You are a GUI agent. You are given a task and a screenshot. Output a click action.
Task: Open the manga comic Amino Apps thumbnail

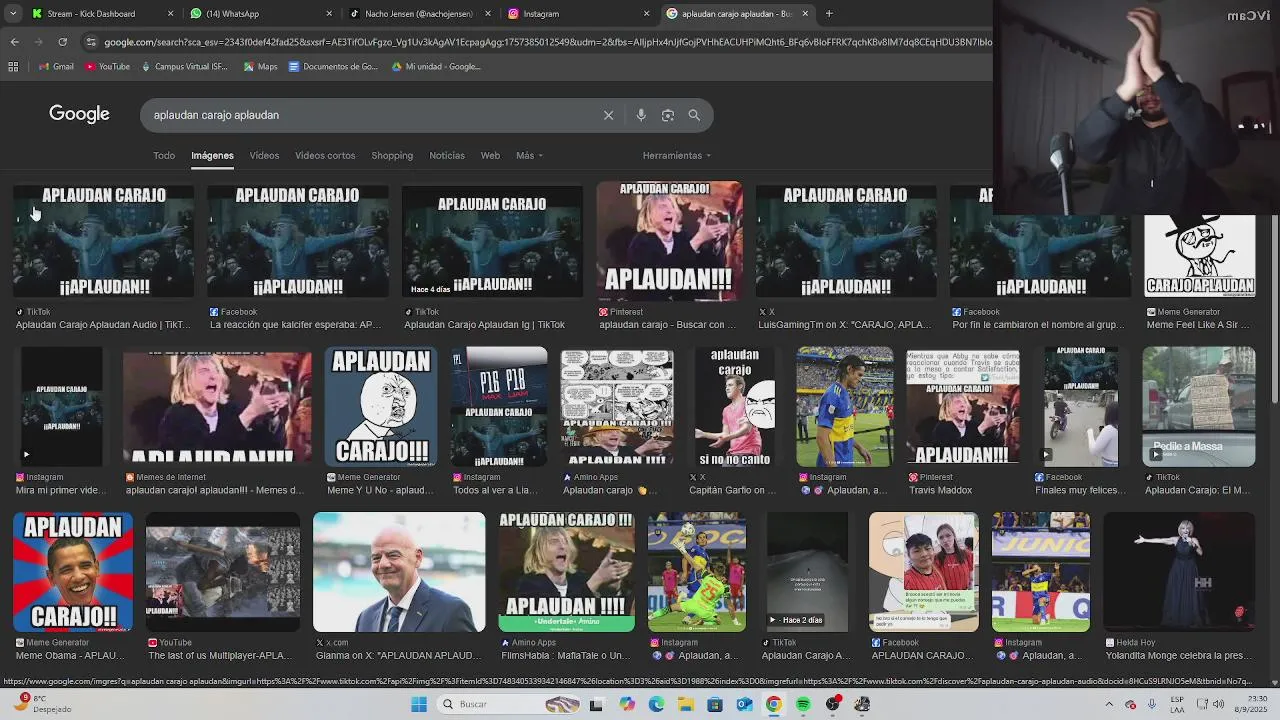pos(617,407)
